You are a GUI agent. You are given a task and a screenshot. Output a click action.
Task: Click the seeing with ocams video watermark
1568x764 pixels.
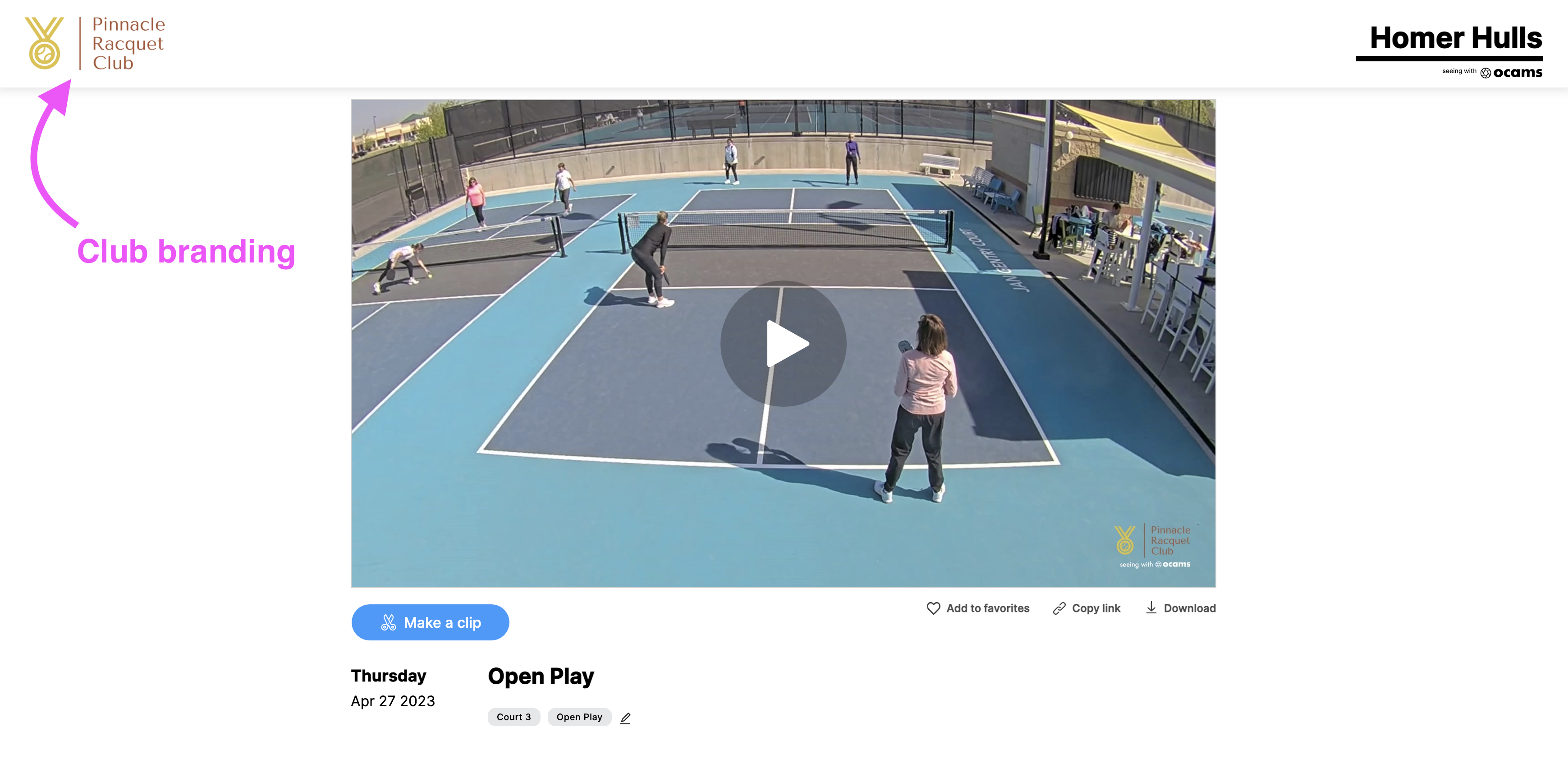coord(1155,564)
